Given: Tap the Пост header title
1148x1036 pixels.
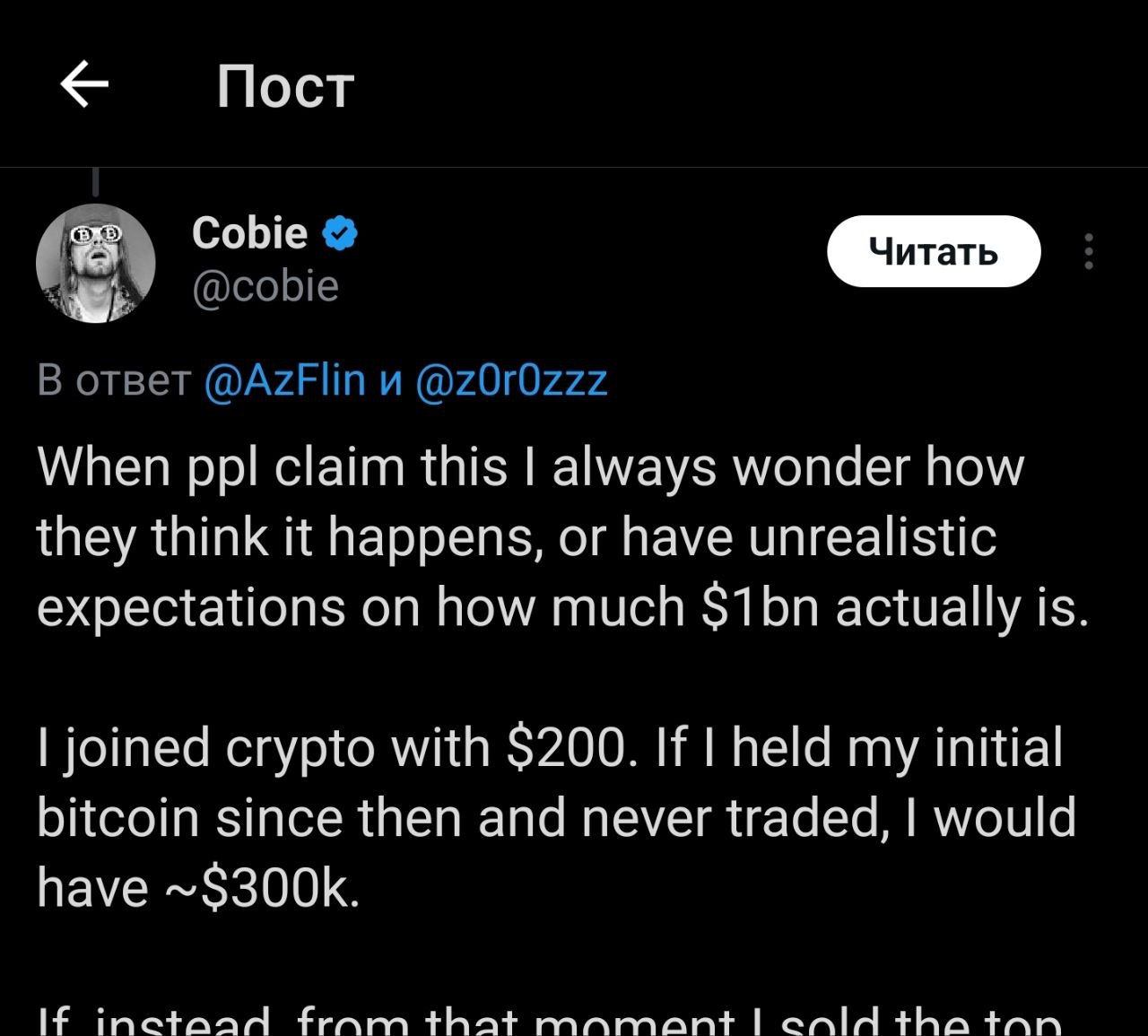Looking at the screenshot, I should 285,88.
